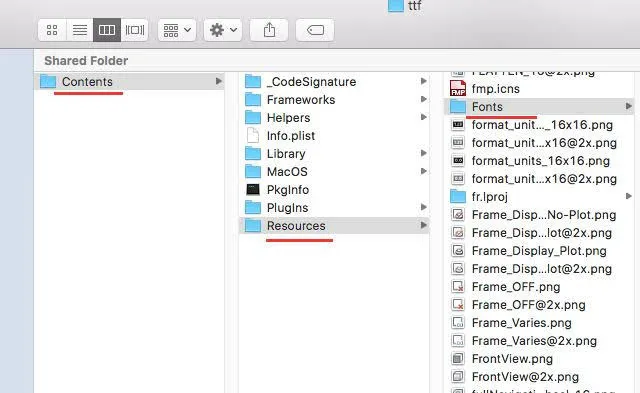Switch to gallery/cover flow view
Screen dimensions: 640x393
(135, 30)
